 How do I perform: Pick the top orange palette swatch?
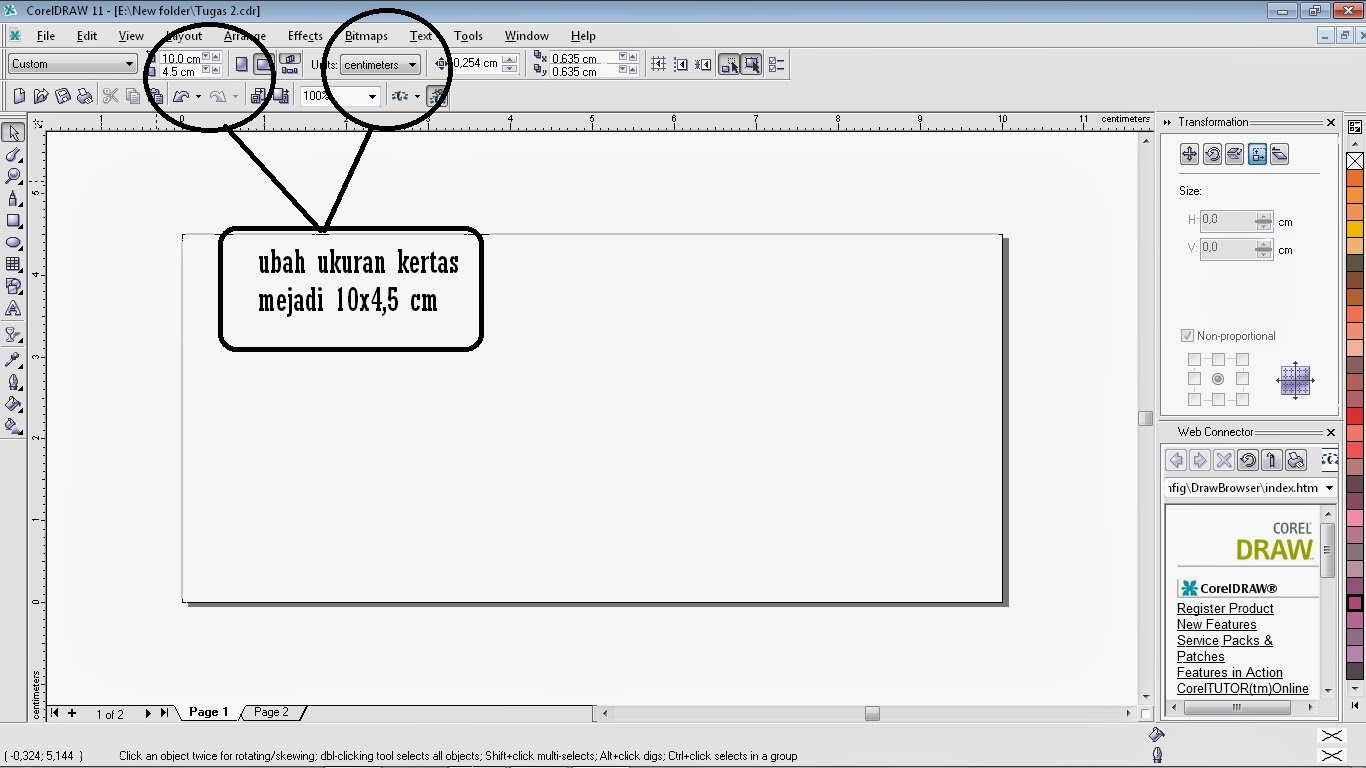(1355, 179)
